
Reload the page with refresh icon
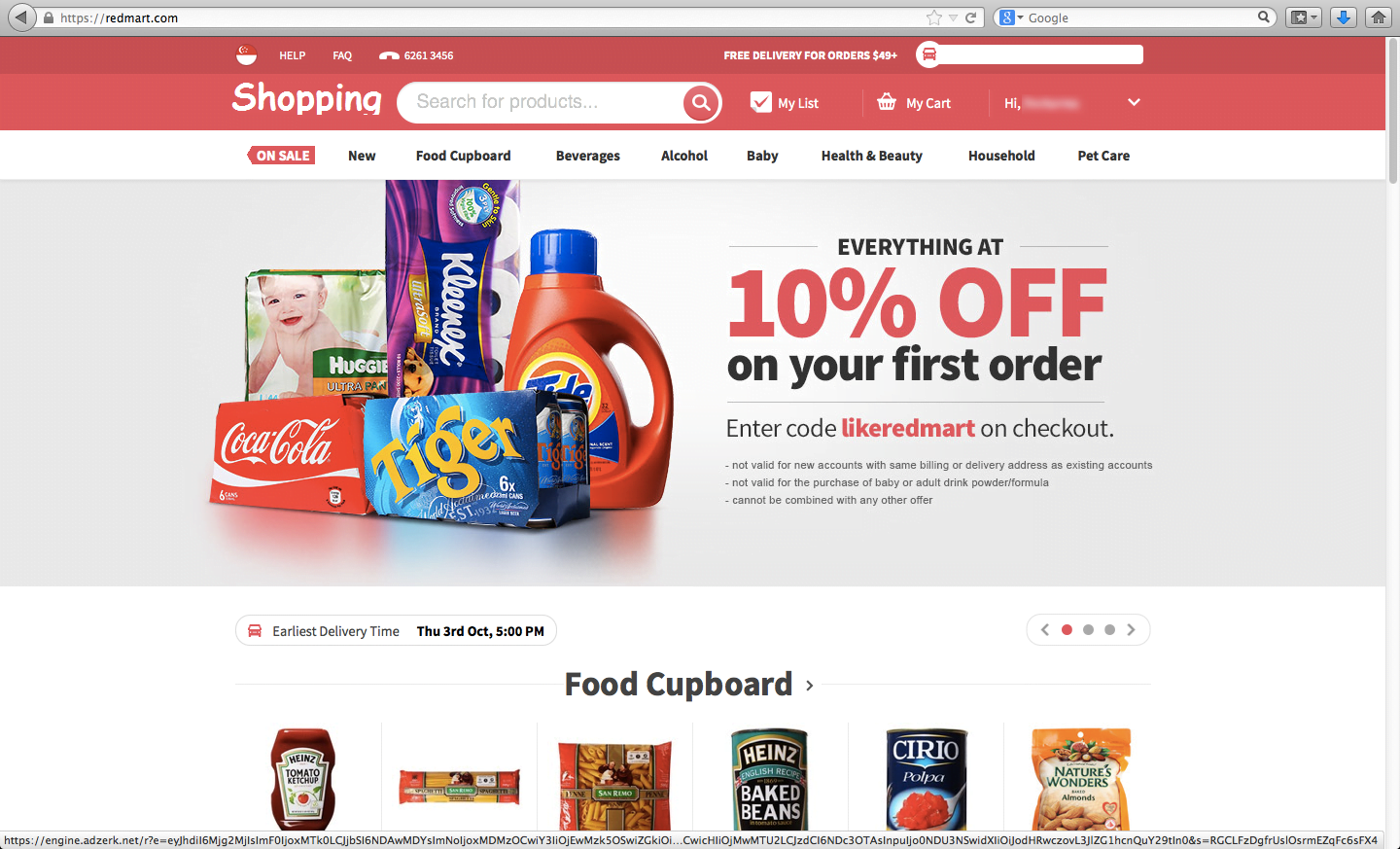[970, 18]
